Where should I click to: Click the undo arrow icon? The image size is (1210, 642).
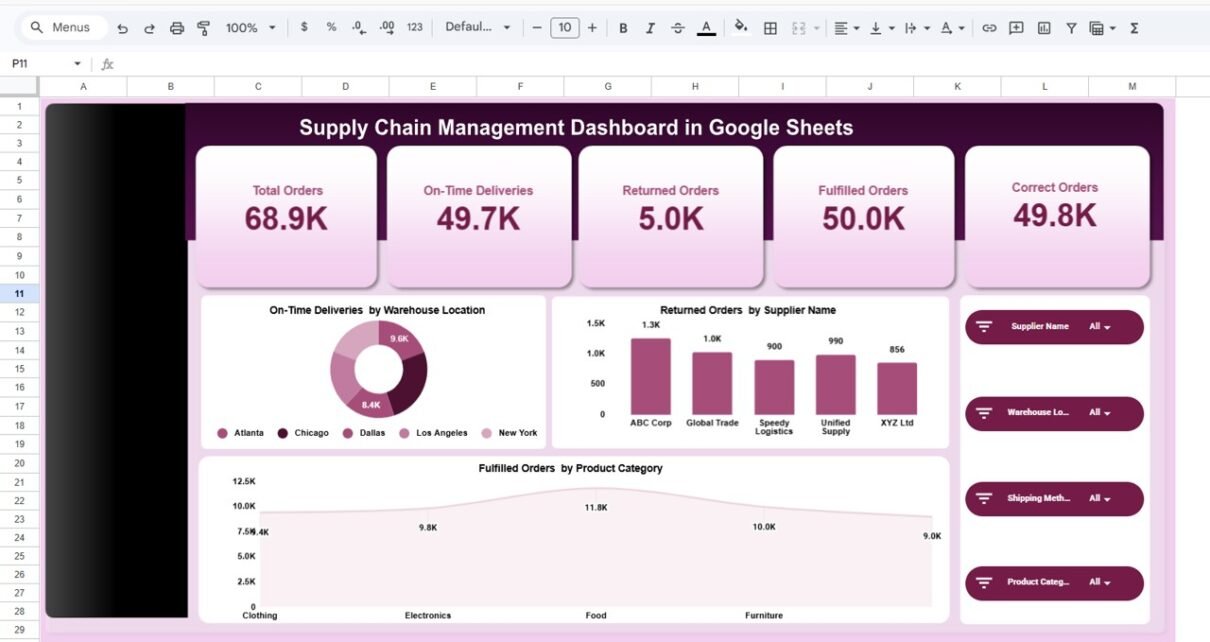[x=122, y=28]
